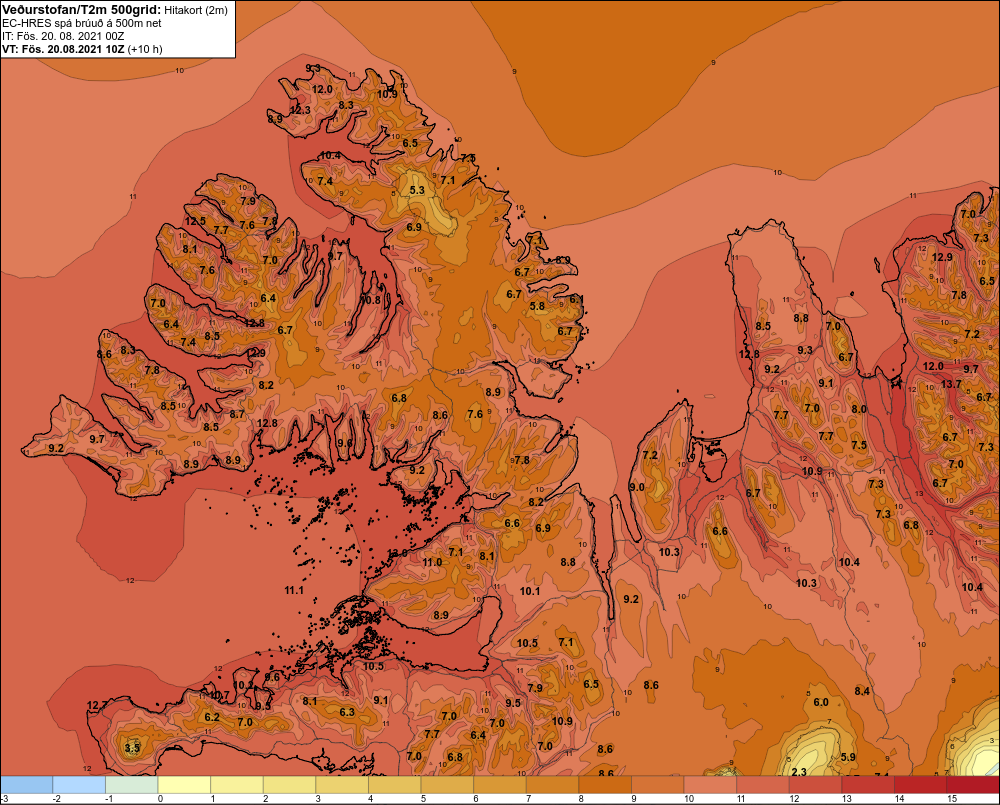
Task: Click the legend scale label '7'
Action: point(529,799)
